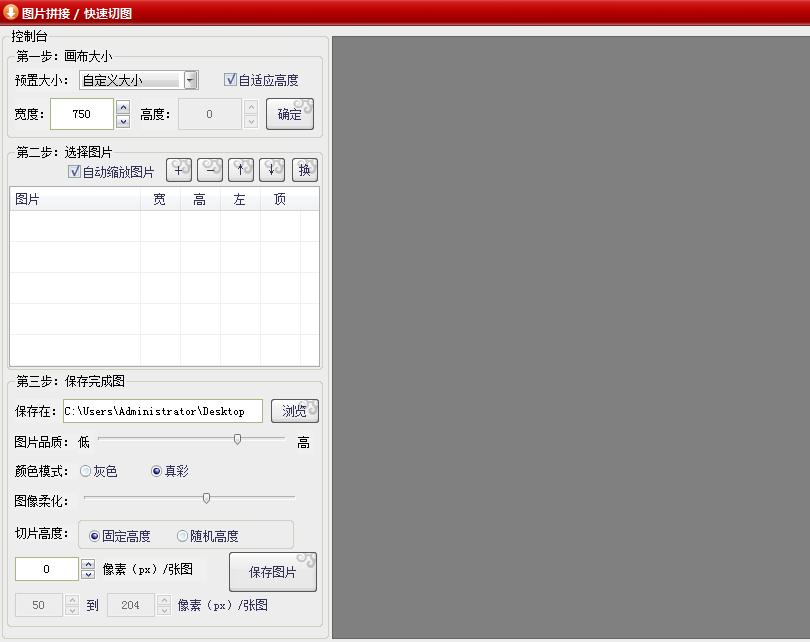The width and height of the screenshot is (810, 642).
Task: Click the 保存在 save path field
Action: [163, 411]
